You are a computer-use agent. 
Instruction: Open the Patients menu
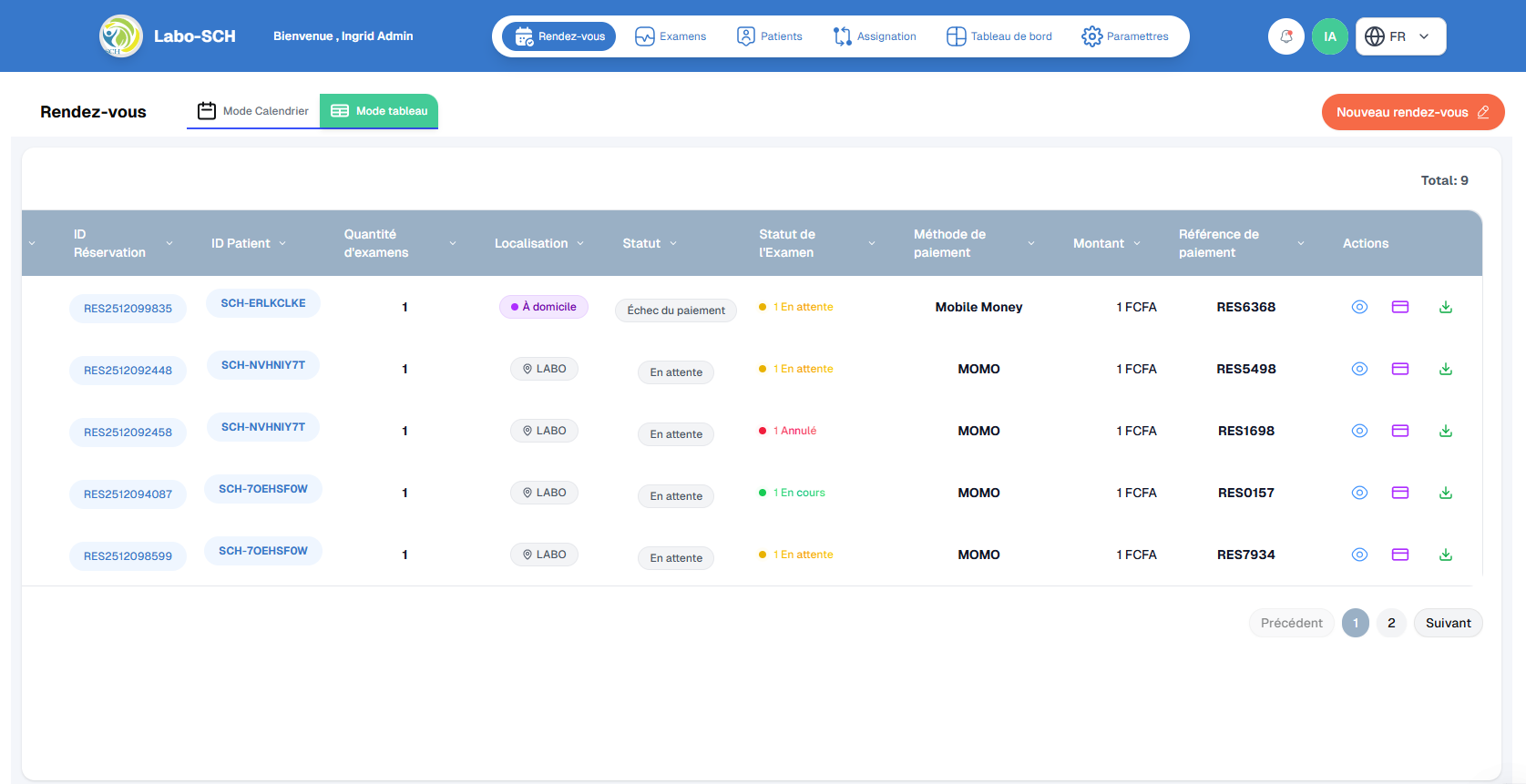click(x=770, y=36)
